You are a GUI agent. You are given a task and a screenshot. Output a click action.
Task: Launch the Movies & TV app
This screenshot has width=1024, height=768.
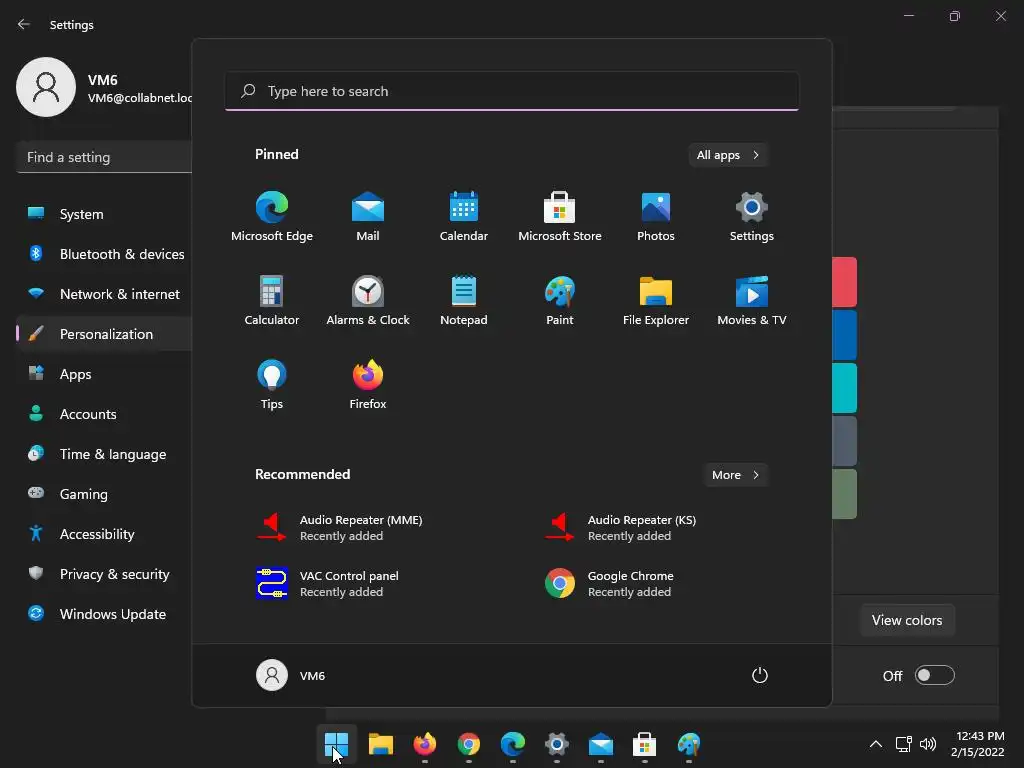point(752,300)
